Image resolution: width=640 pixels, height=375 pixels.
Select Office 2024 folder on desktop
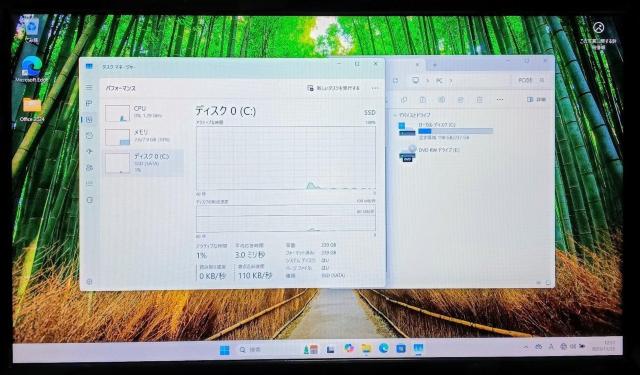[32, 109]
